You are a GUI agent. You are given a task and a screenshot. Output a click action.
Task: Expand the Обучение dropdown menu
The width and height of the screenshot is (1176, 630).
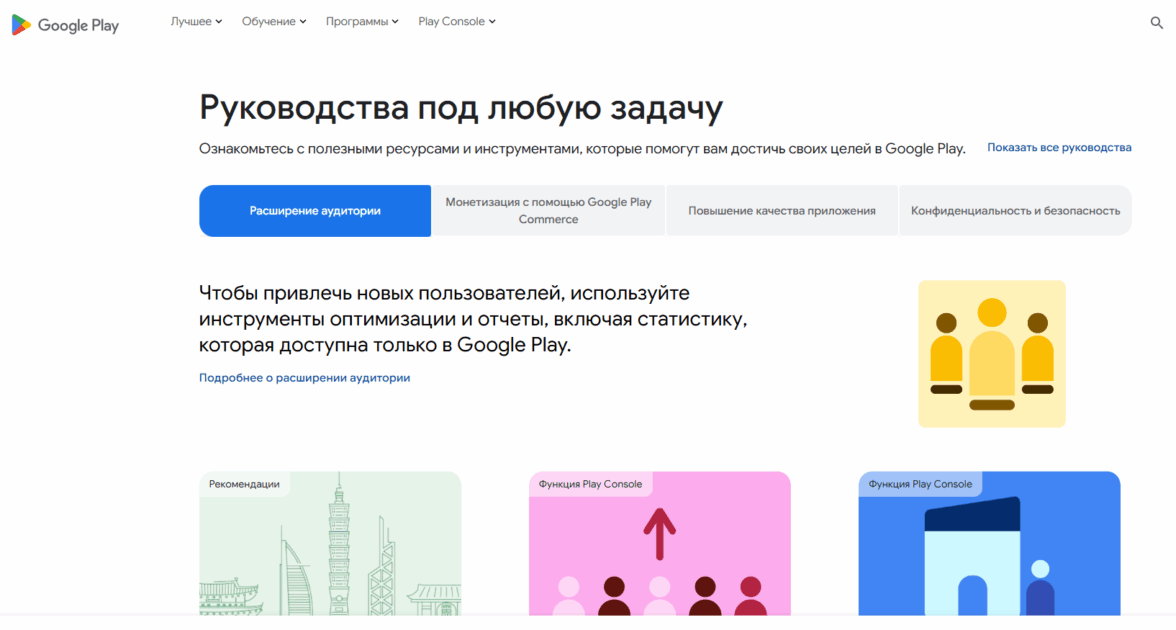tap(274, 21)
